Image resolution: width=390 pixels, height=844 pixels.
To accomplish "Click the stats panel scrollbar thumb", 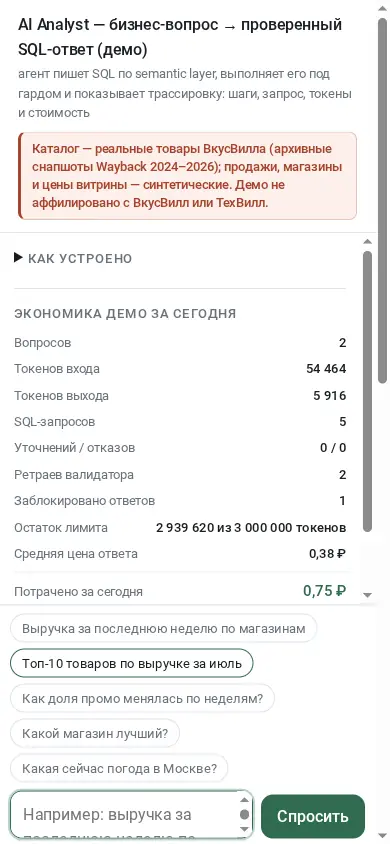I will [x=368, y=391].
